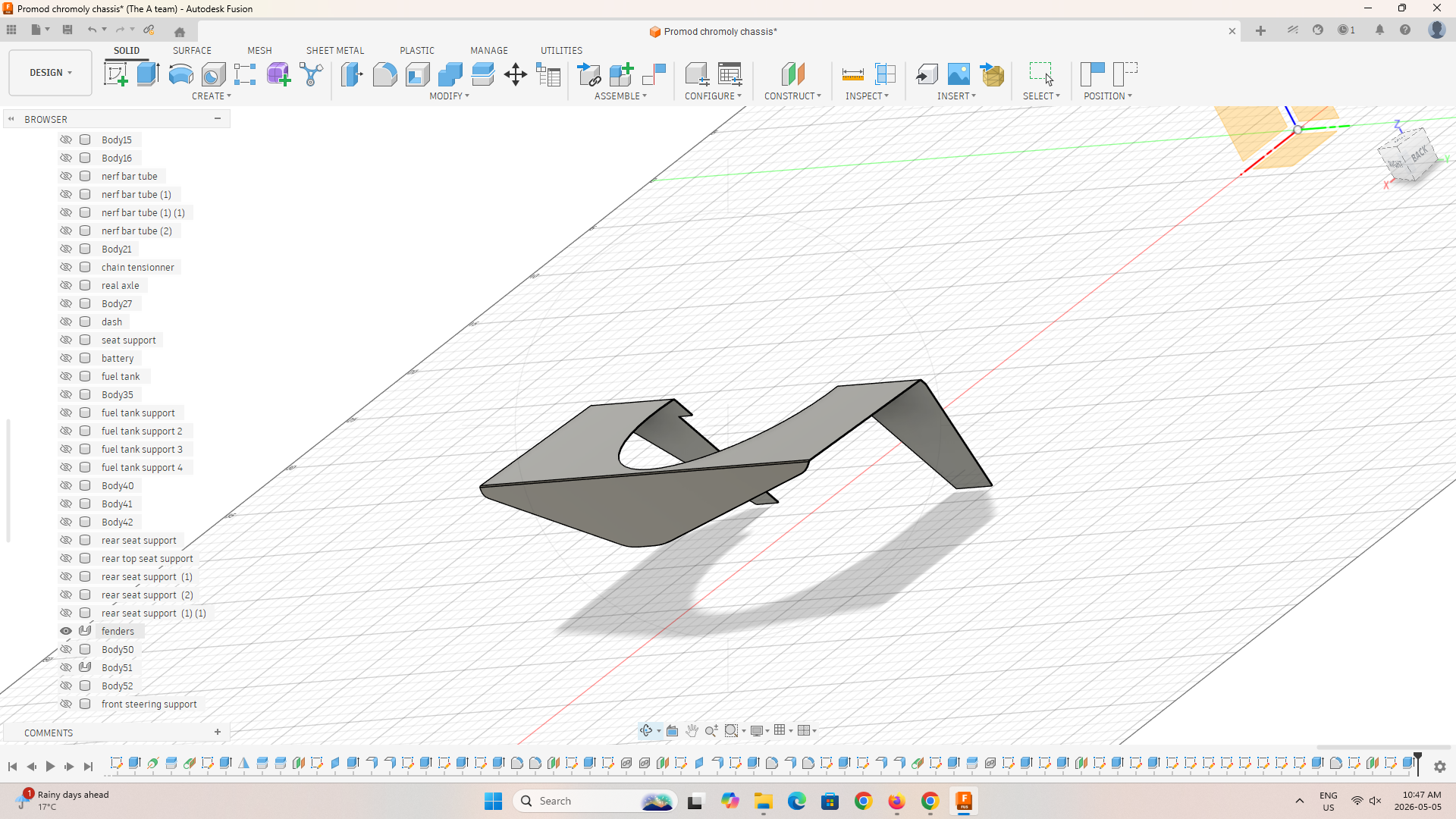The height and width of the screenshot is (819, 1456).
Task: Show the fuel tank body
Action: (x=66, y=376)
